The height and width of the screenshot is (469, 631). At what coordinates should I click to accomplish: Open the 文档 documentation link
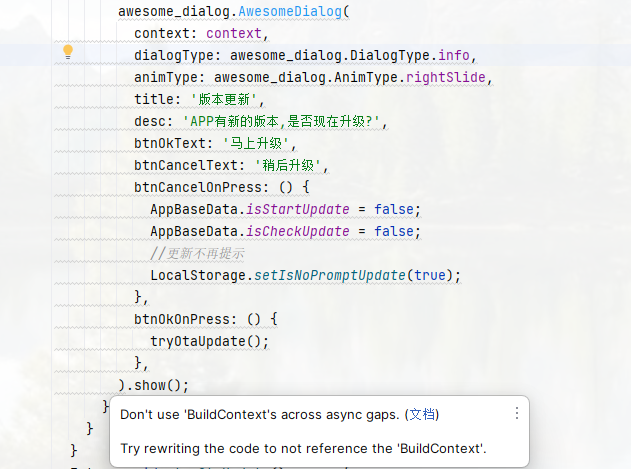[423, 414]
